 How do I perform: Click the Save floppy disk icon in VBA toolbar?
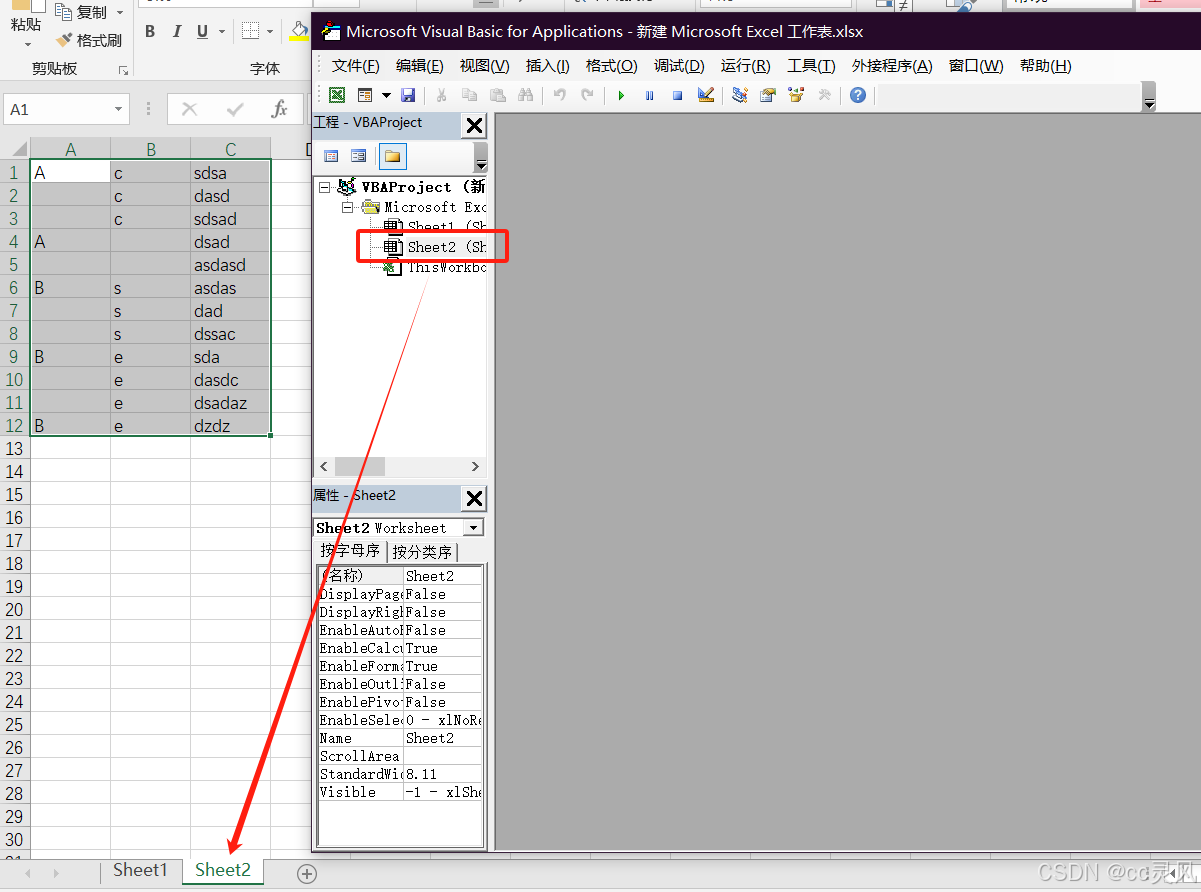408,95
